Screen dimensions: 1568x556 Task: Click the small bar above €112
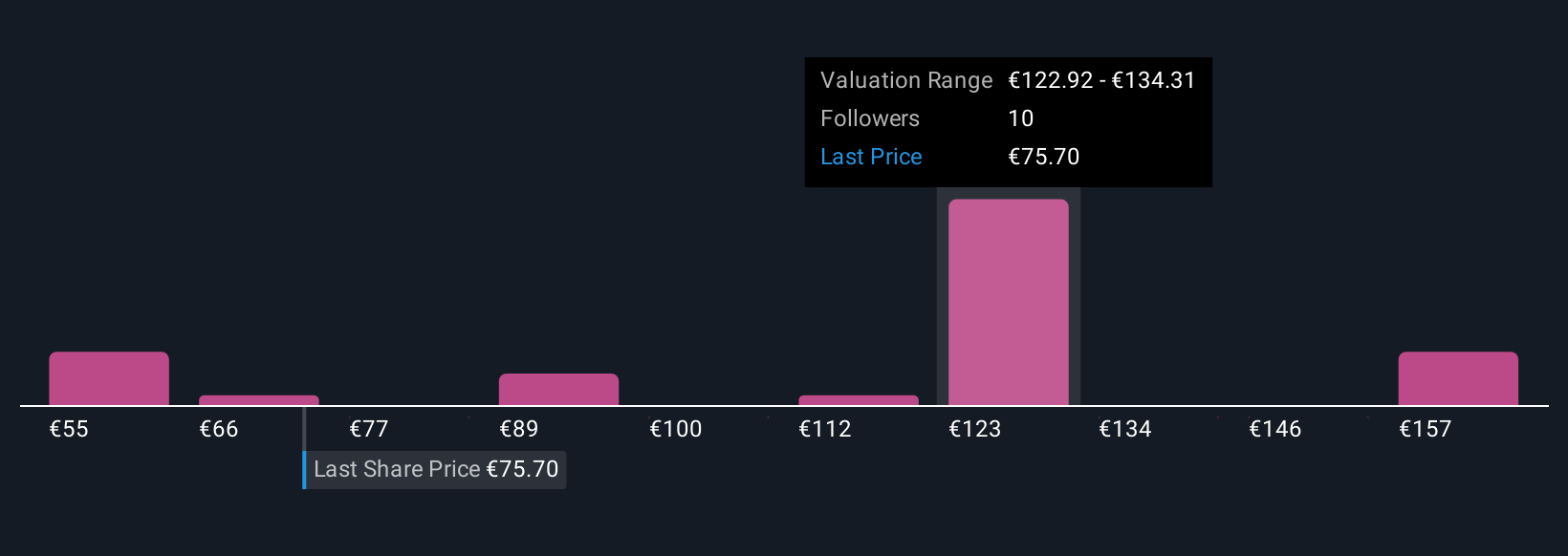[858, 400]
